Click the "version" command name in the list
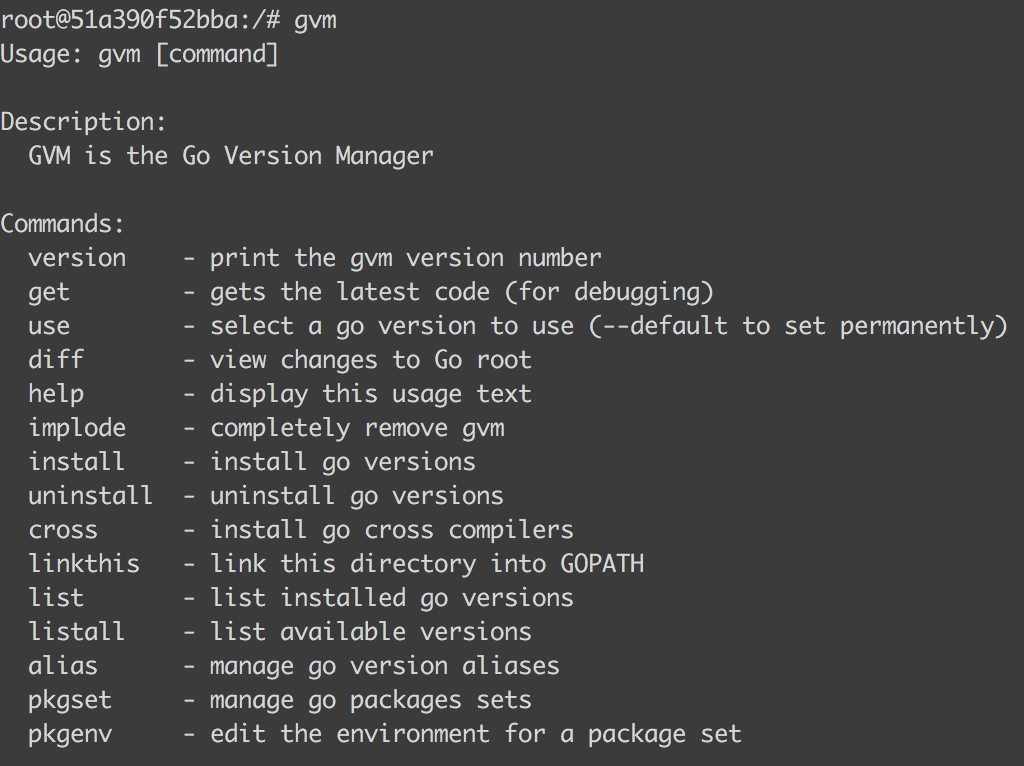This screenshot has height=766, width=1024. (x=77, y=258)
